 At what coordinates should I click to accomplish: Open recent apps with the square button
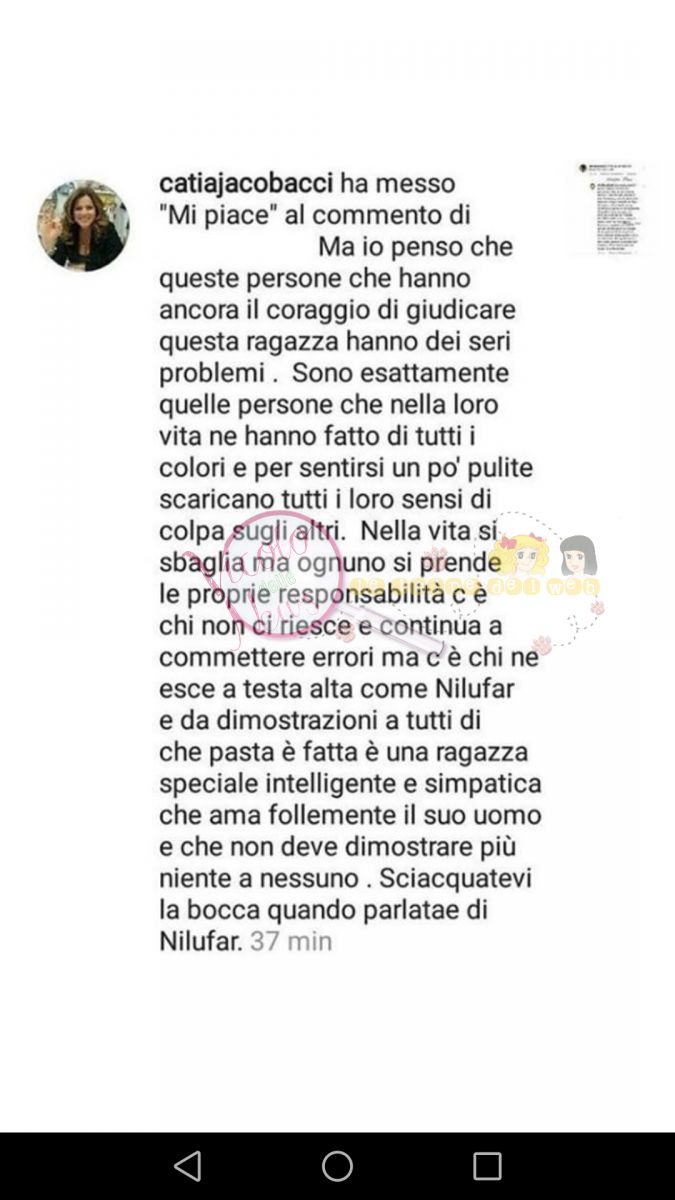point(487,1166)
